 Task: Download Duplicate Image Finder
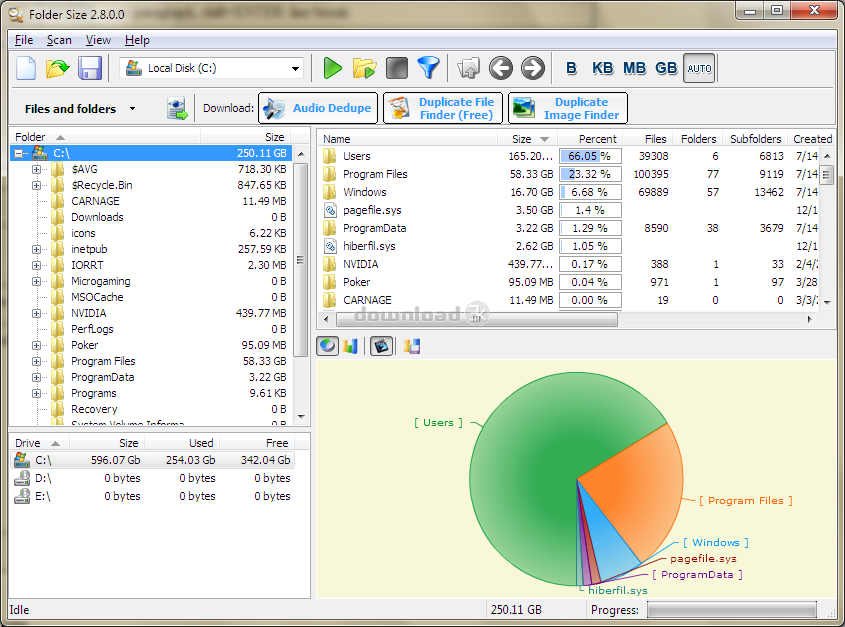[568, 108]
